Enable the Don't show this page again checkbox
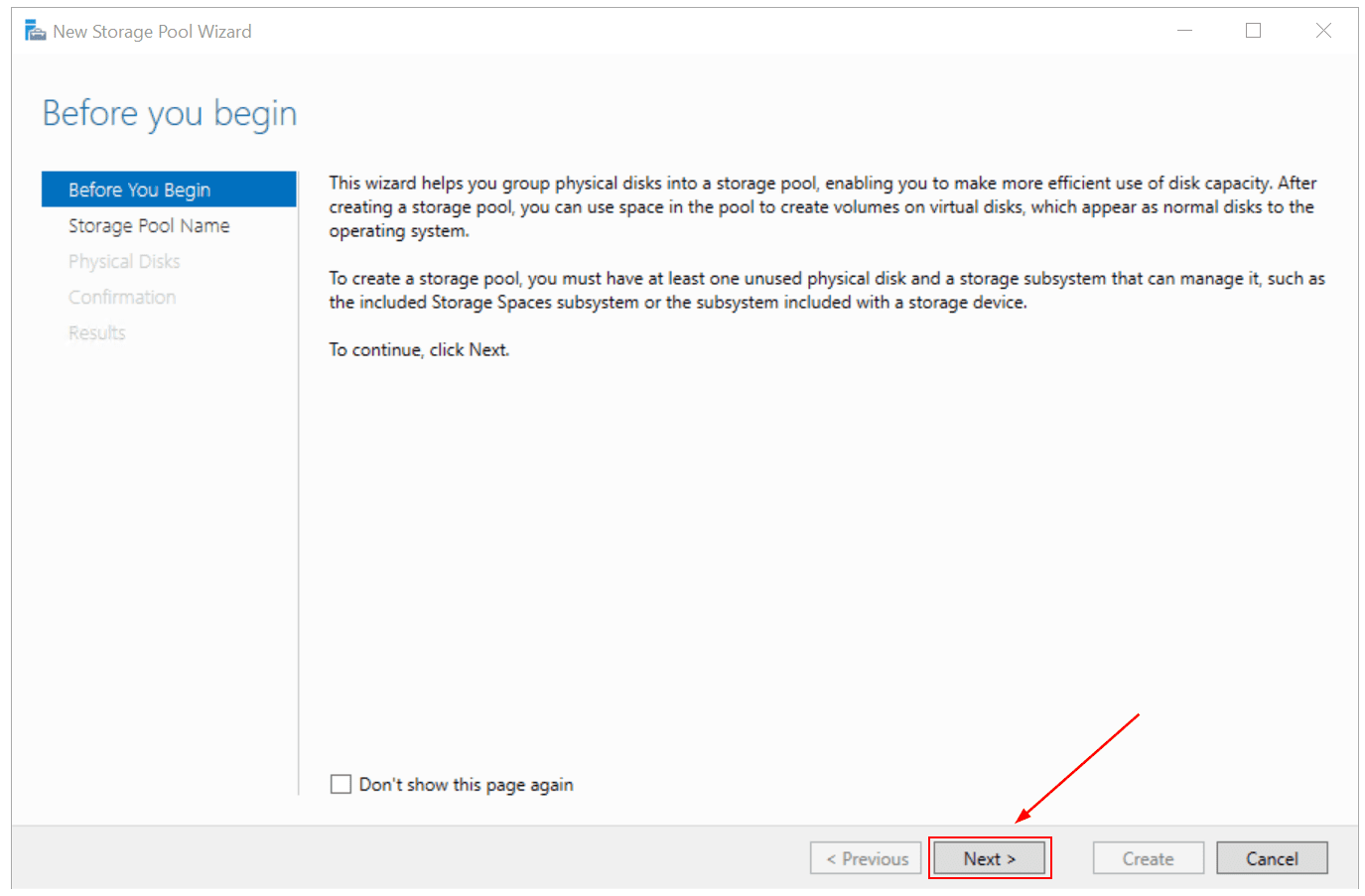This screenshot has height=896, width=1365. (341, 785)
